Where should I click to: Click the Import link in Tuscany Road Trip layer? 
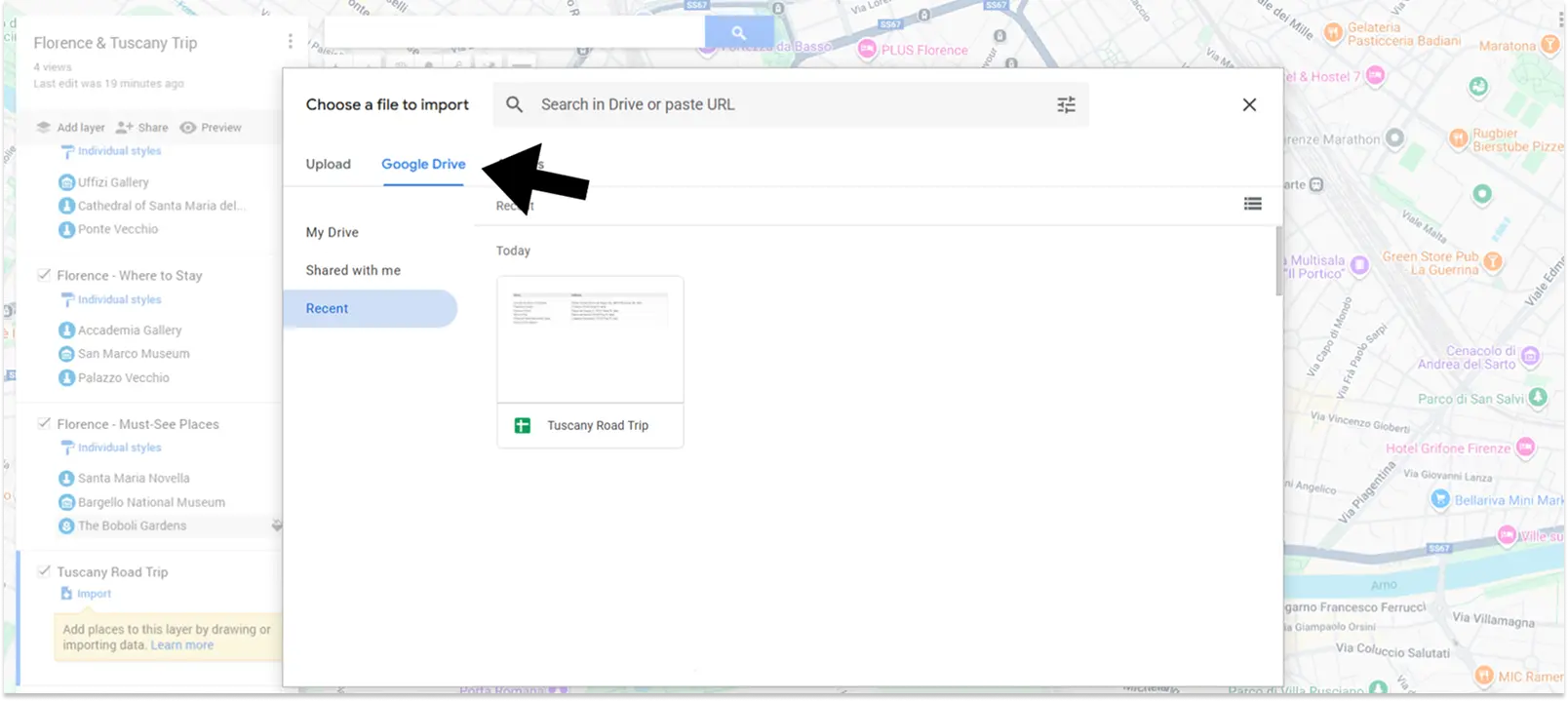[94, 594]
